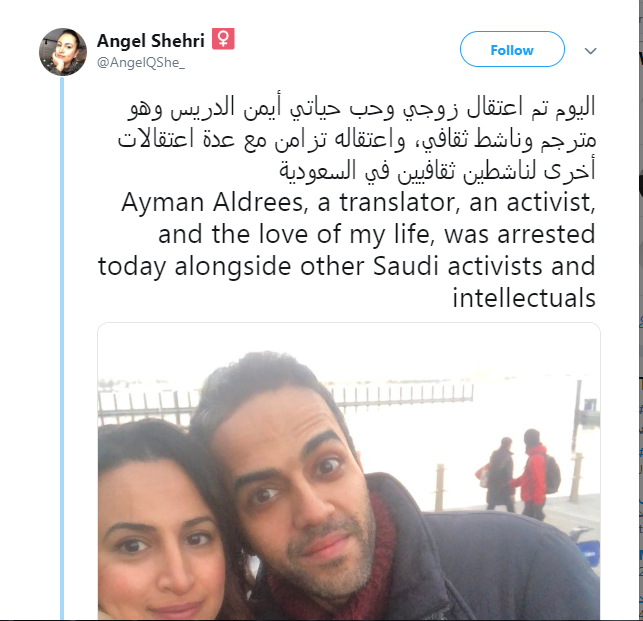Screen dimensions: 643x621
Task: Open Angel Shehri's profile avatar
Action: tap(63, 52)
